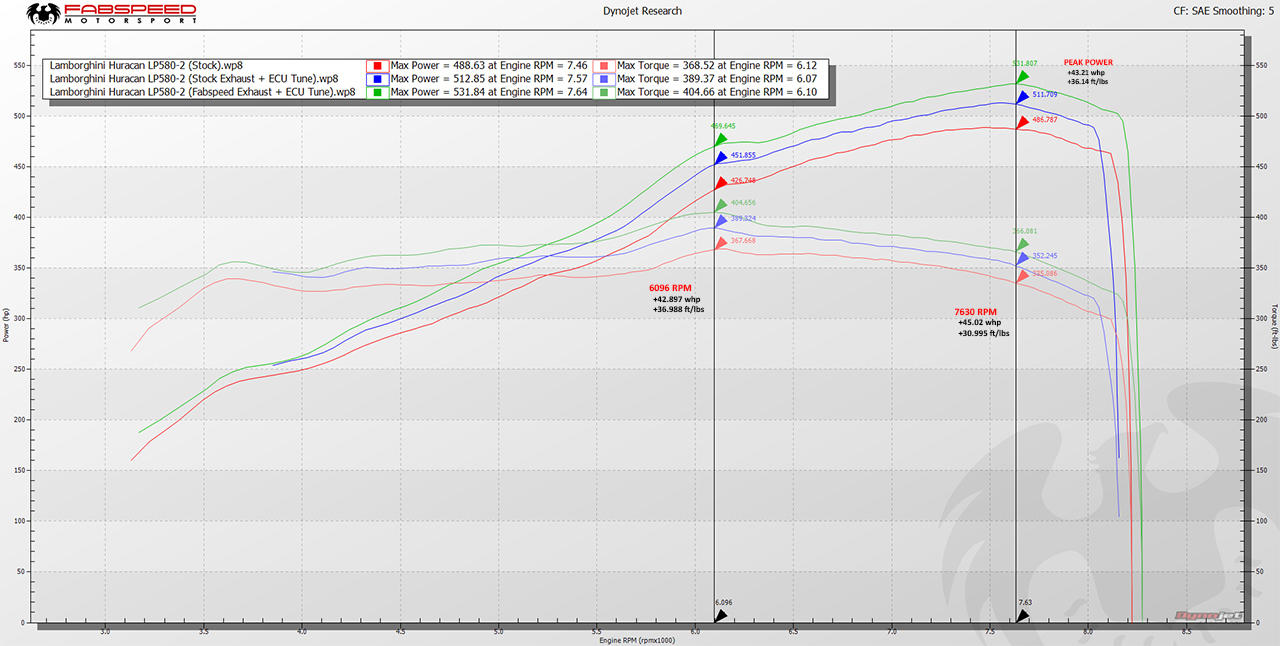The height and width of the screenshot is (646, 1280).
Task: Toggle the red swatch for the Stock run
Action: coord(376,65)
